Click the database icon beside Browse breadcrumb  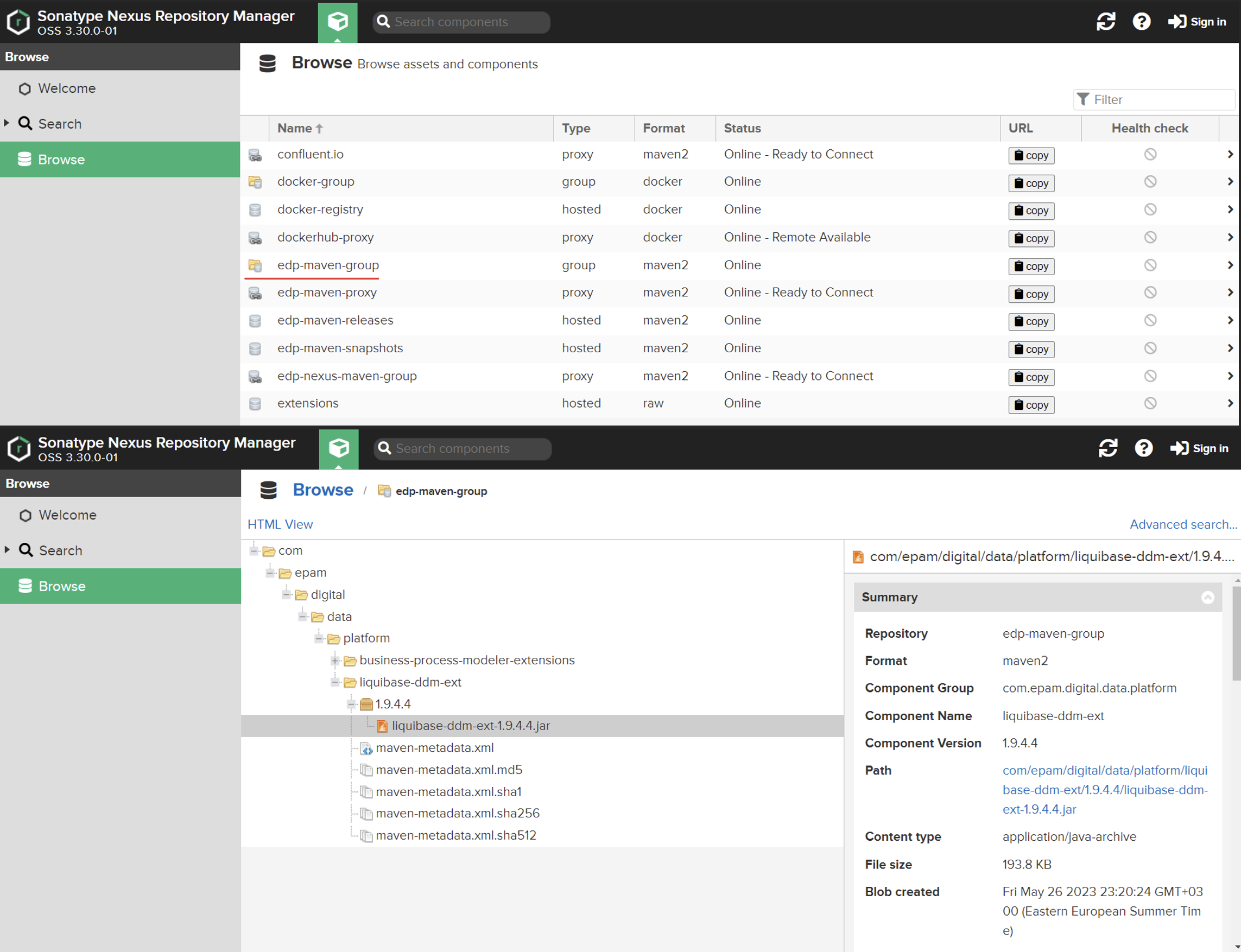pyautogui.click(x=269, y=490)
